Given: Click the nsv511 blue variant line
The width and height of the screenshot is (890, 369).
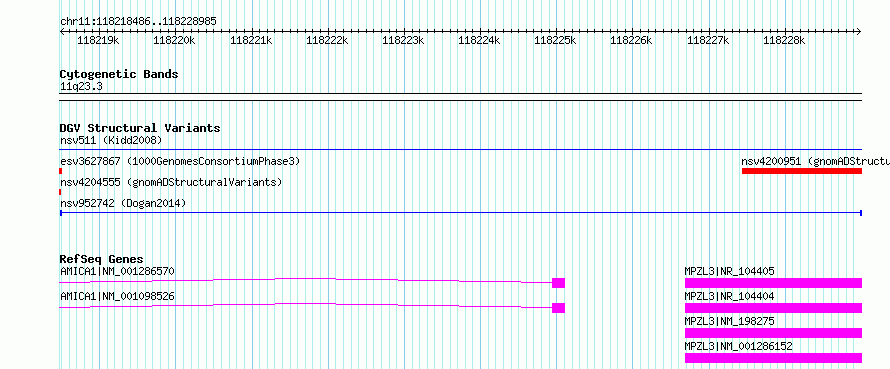Looking at the screenshot, I should tap(461, 150).
